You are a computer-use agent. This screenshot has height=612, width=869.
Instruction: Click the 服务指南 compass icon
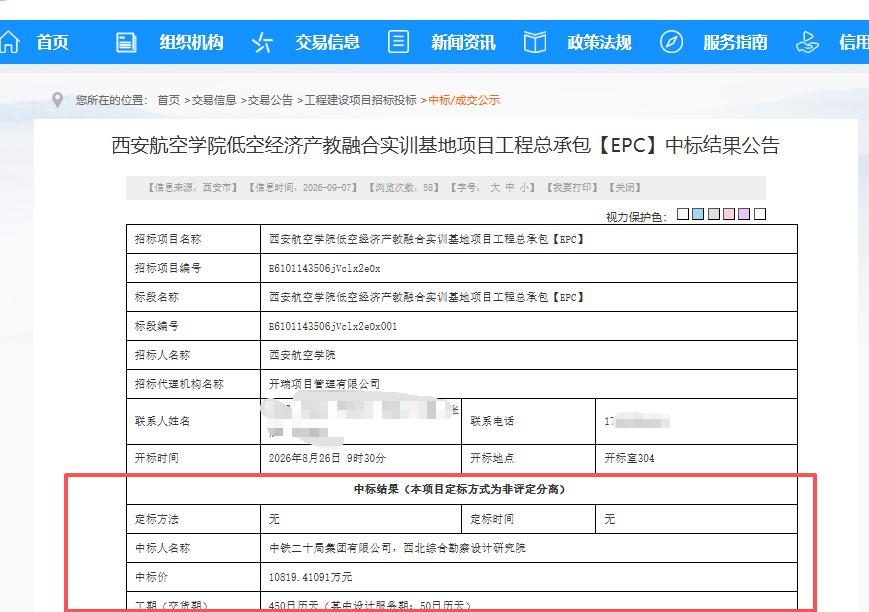click(x=671, y=42)
